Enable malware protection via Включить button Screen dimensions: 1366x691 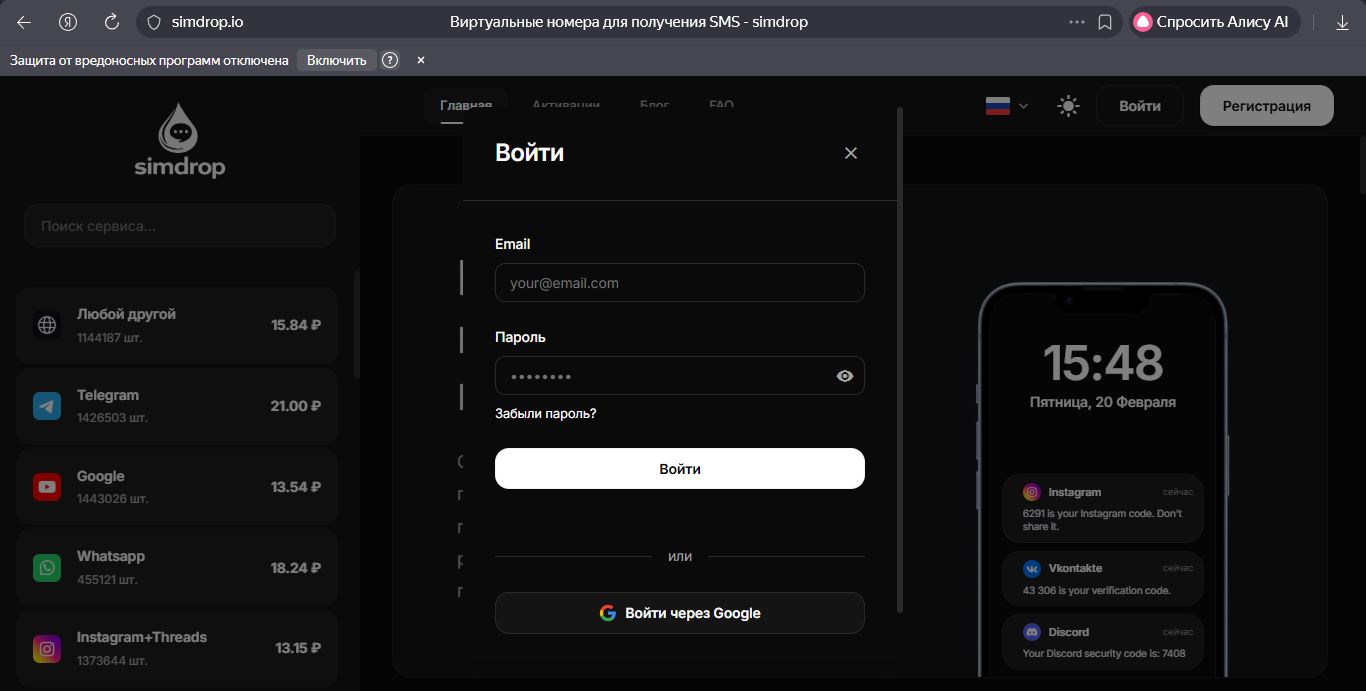pyautogui.click(x=337, y=60)
